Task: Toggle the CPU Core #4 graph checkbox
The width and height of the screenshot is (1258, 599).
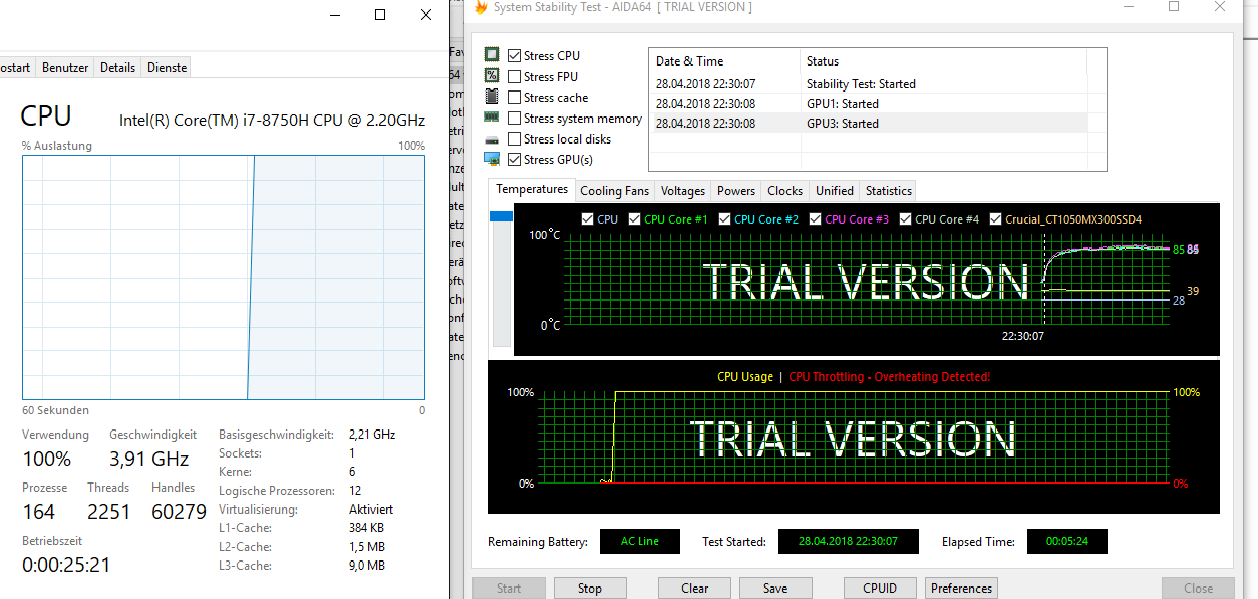Action: [x=905, y=219]
